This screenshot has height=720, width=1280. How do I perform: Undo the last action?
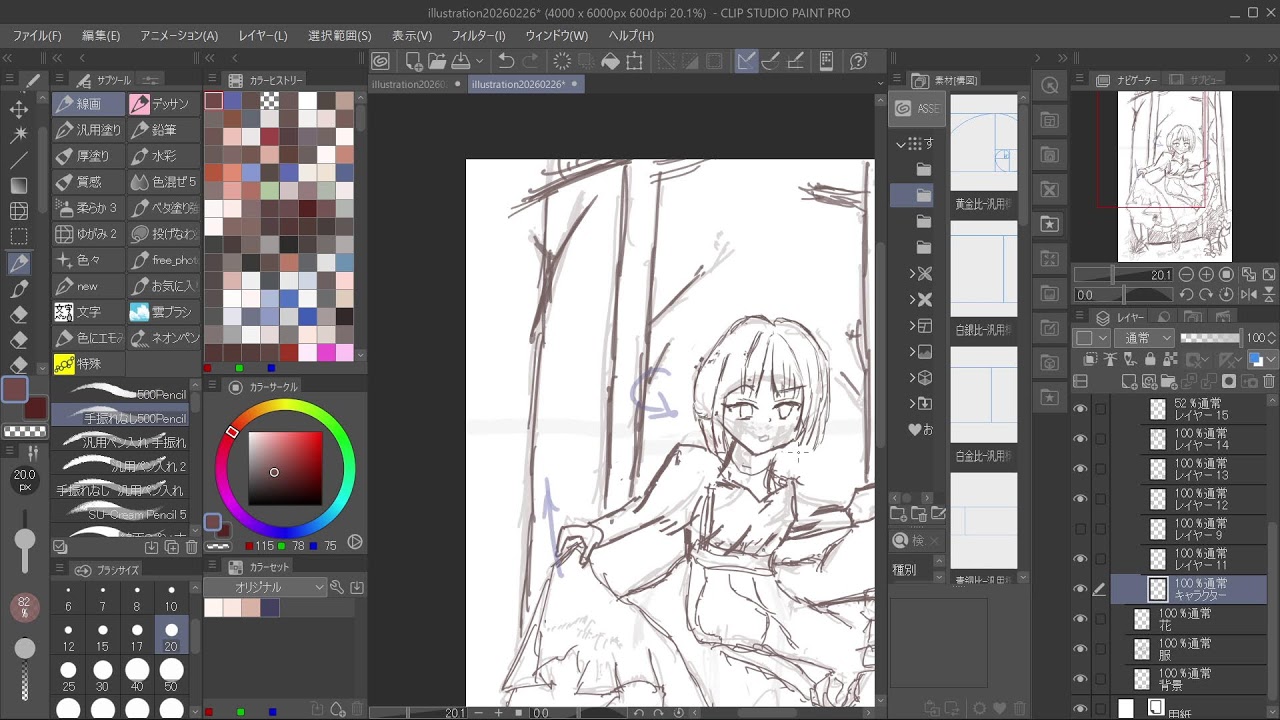point(506,61)
